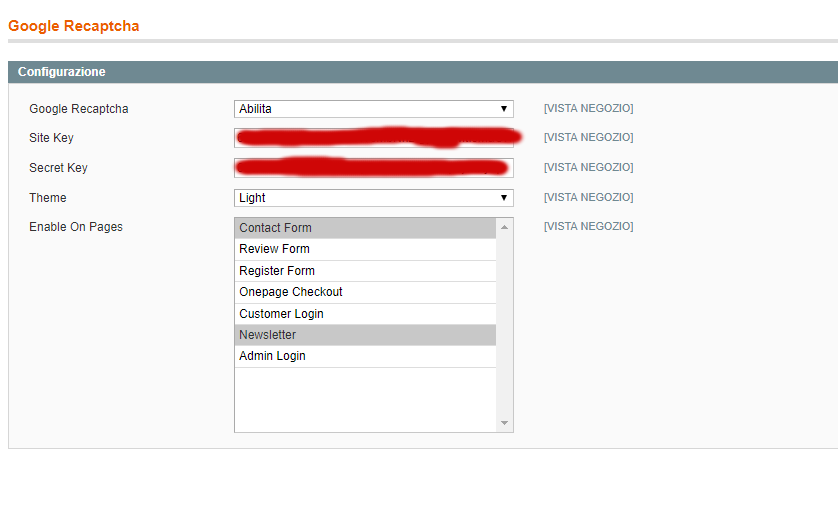Screen dimensions: 838x512
Task: Select Review Form in the pages list
Action: 365,249
